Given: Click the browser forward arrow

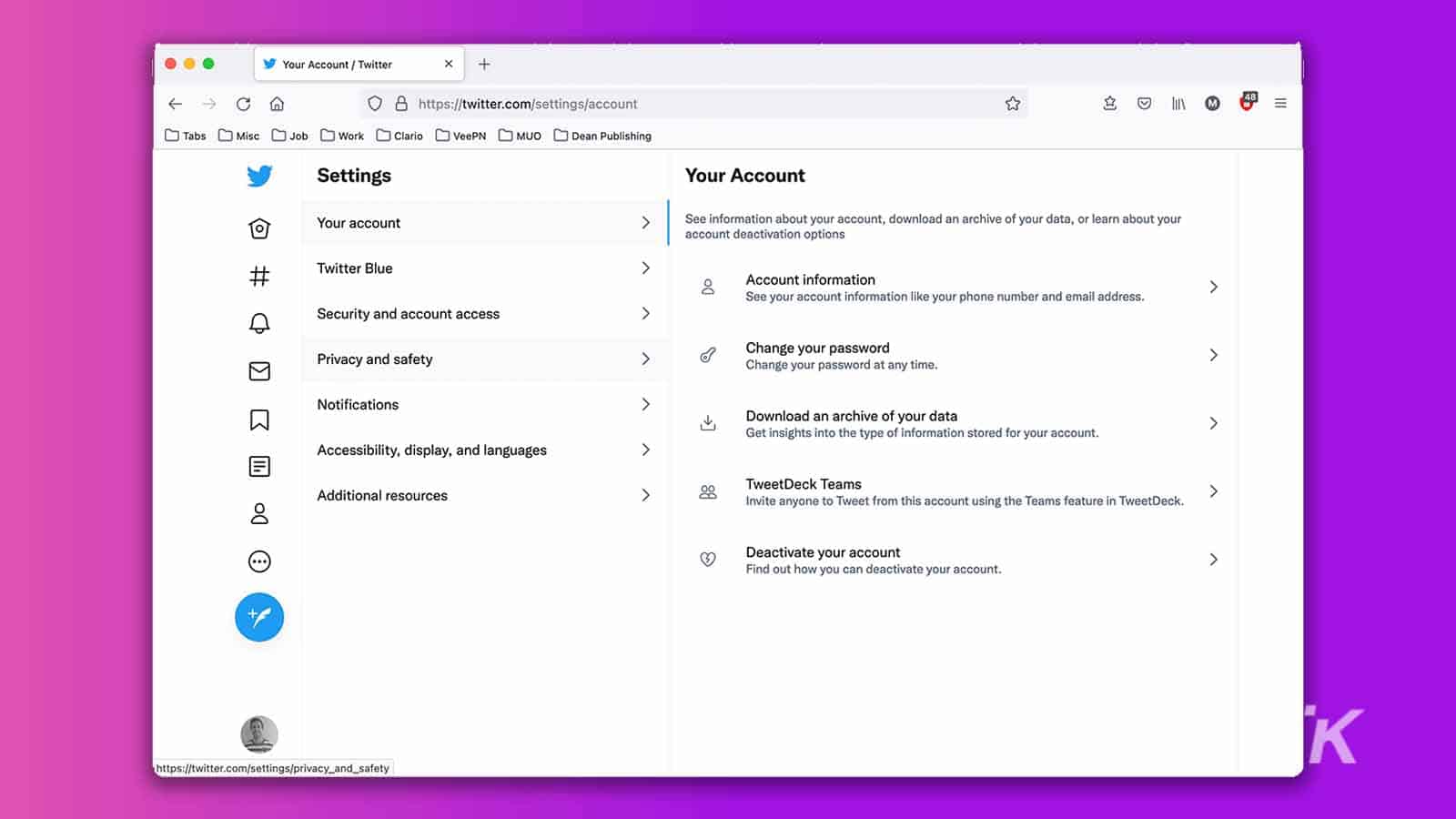Looking at the screenshot, I should point(209,104).
